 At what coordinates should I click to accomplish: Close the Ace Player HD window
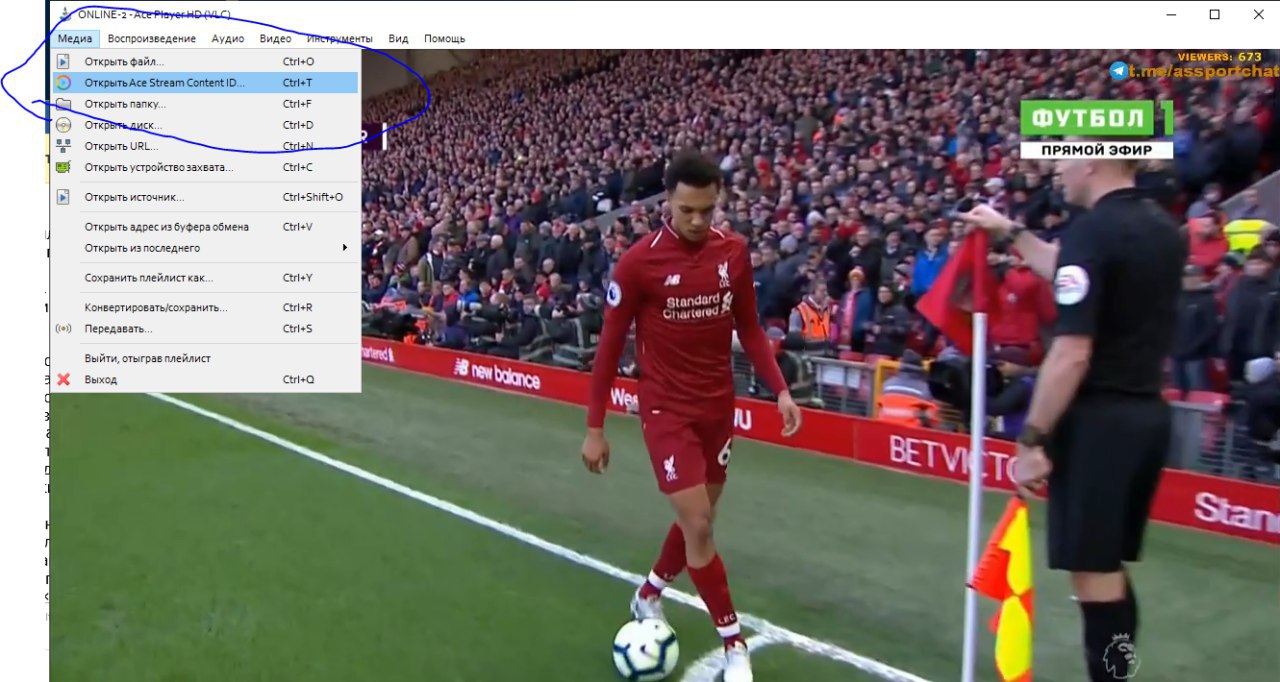tap(1258, 14)
